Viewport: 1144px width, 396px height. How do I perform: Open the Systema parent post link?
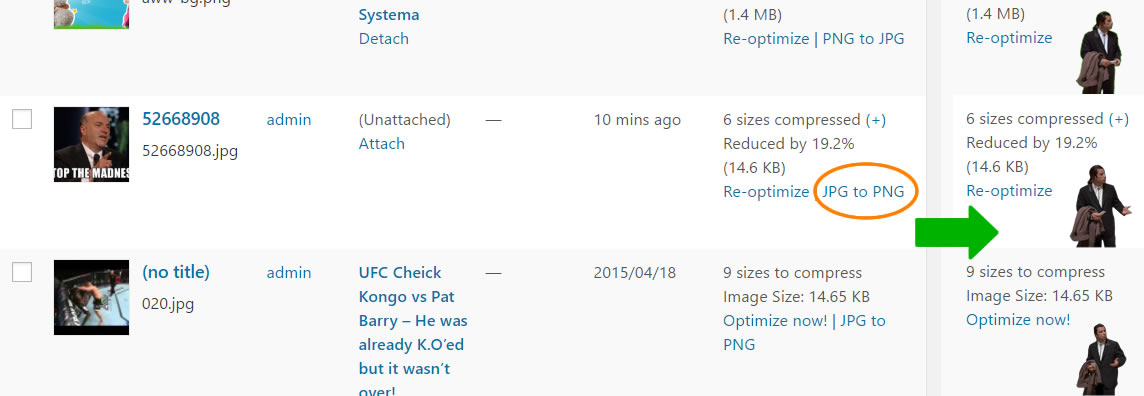tap(389, 15)
